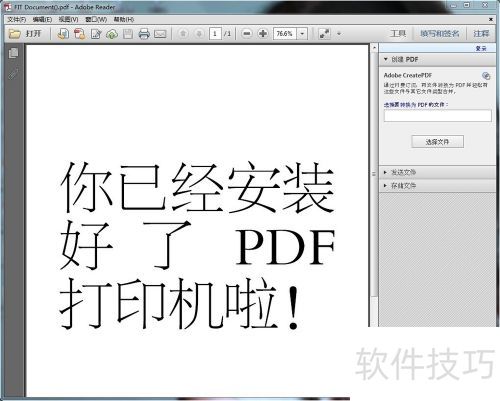Click the zoom out minus icon
500x401 pixels.
click(247, 34)
